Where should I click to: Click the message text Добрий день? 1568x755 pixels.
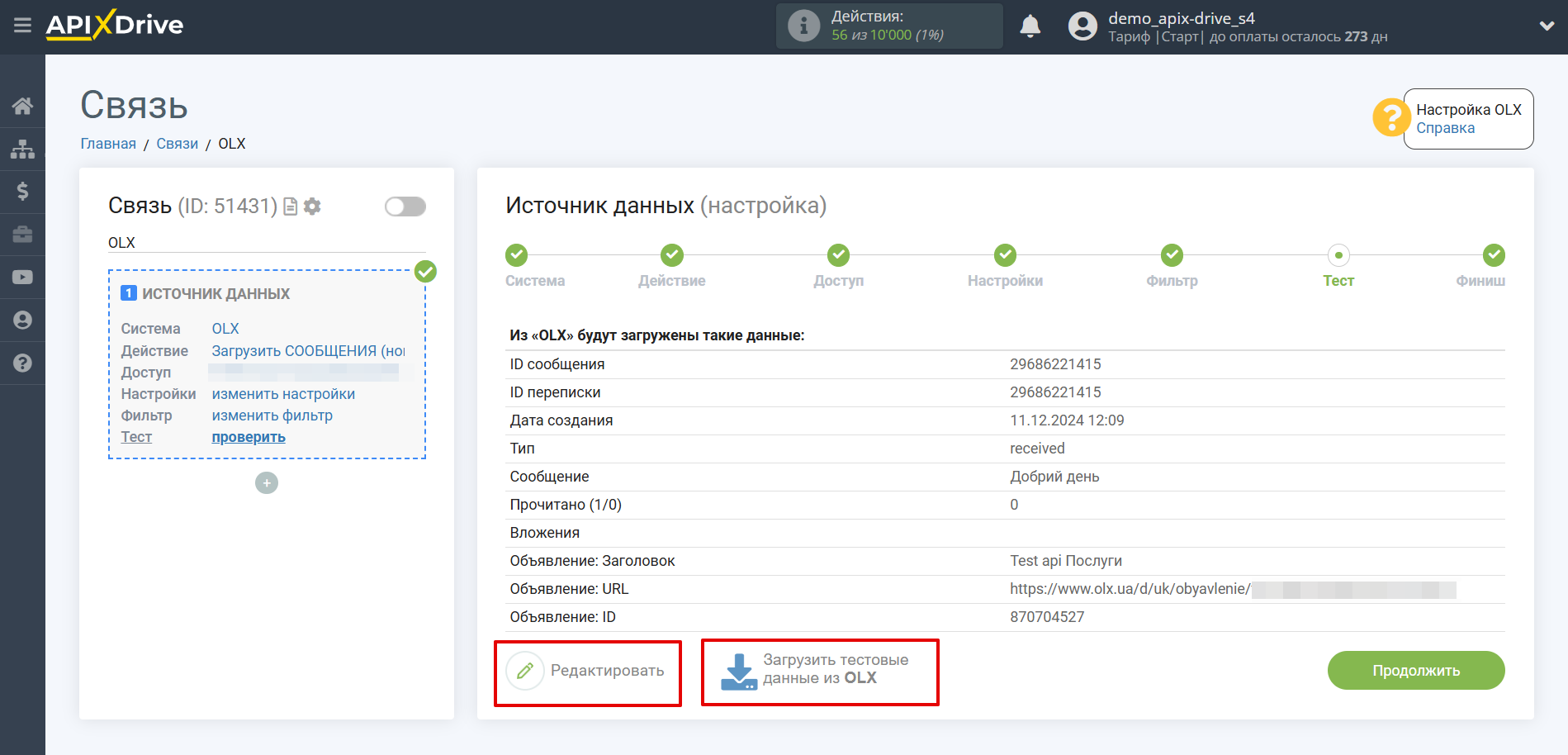tap(1054, 477)
